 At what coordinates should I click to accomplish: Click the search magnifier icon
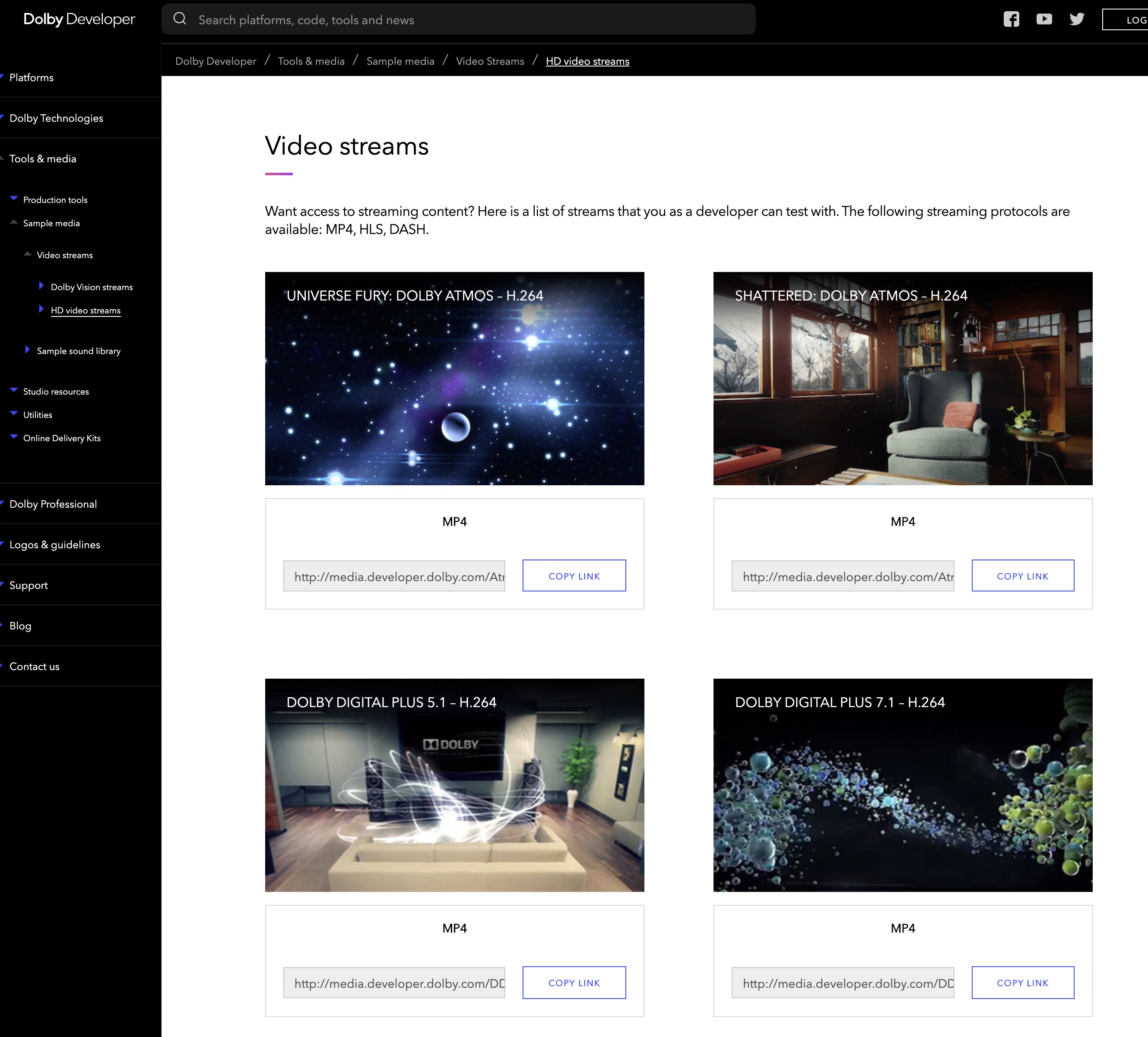coord(180,19)
